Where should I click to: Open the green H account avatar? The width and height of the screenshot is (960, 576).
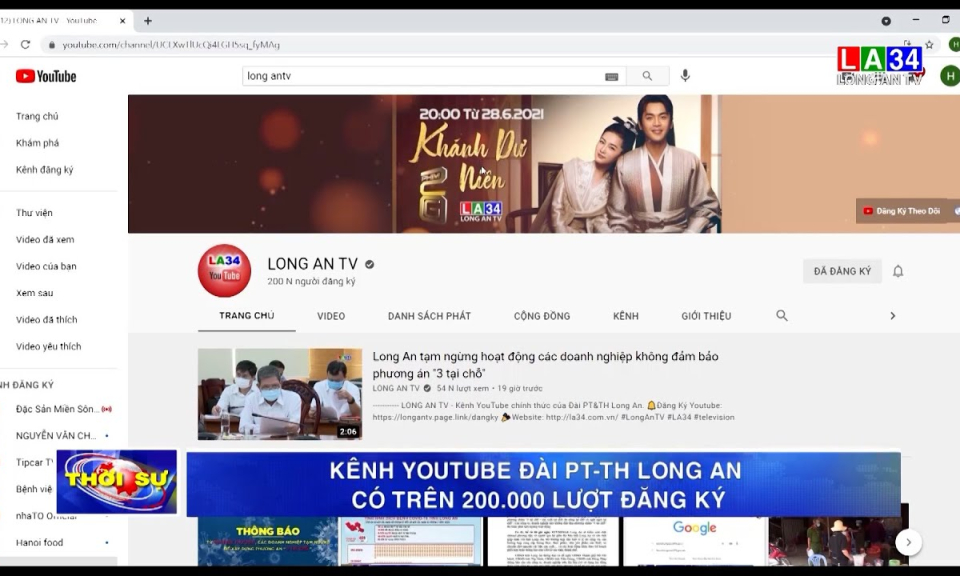(x=950, y=76)
